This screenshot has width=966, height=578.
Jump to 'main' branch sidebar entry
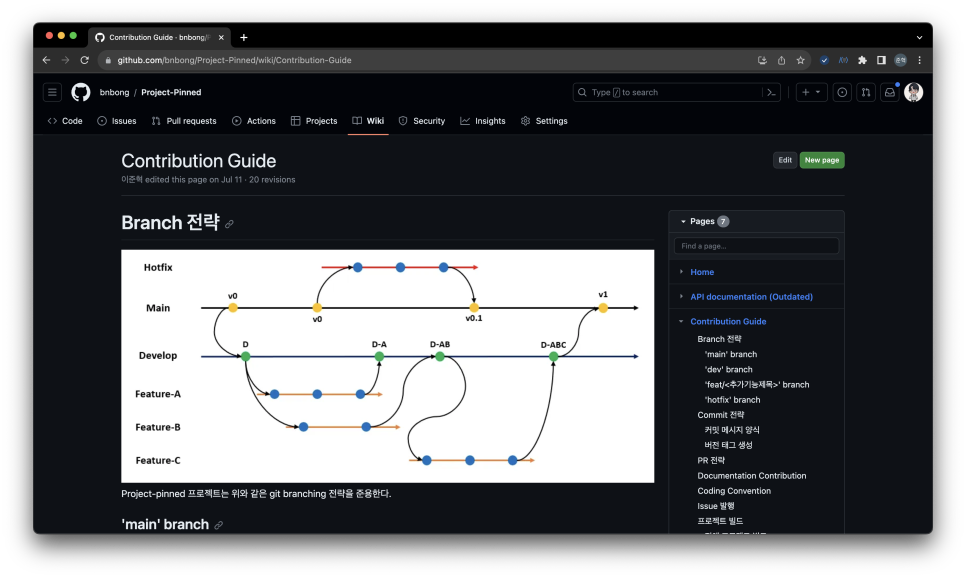pyautogui.click(x=731, y=354)
